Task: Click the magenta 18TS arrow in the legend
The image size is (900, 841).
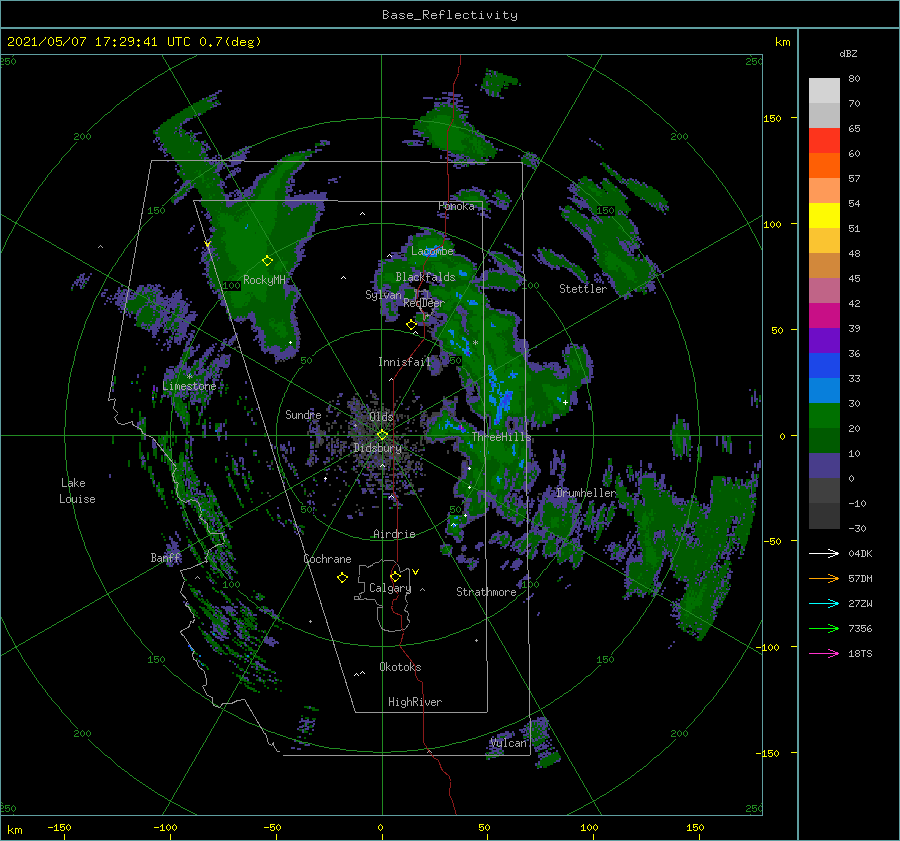Action: (824, 653)
